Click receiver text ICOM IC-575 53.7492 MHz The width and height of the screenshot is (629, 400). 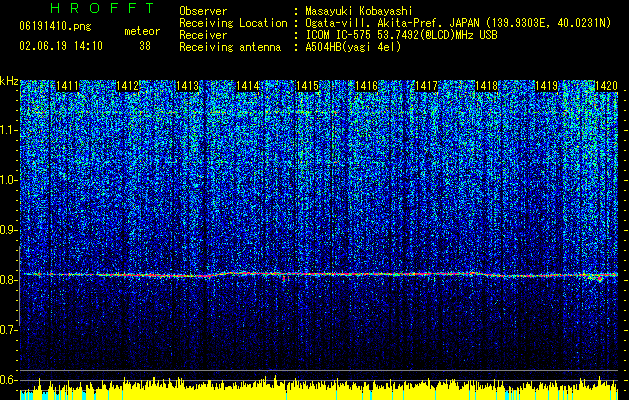pos(401,35)
